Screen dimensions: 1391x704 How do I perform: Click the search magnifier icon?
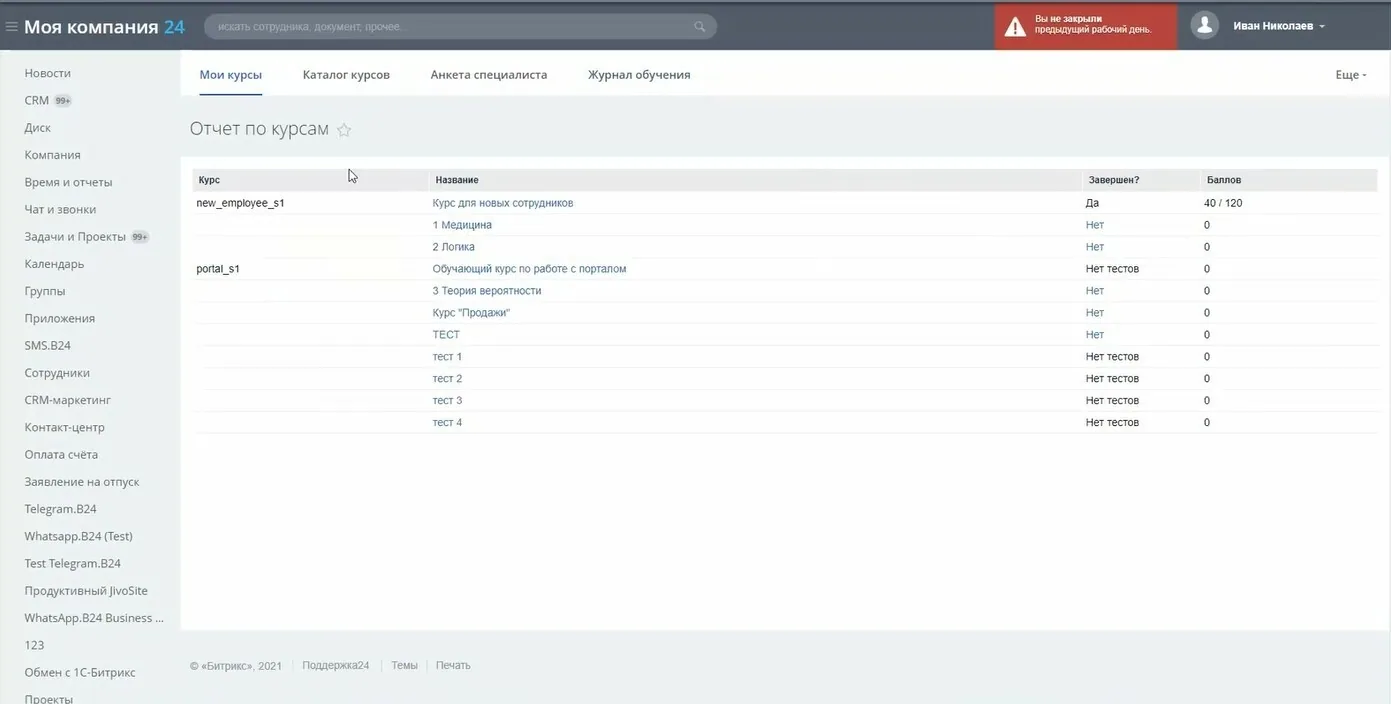[x=700, y=27]
